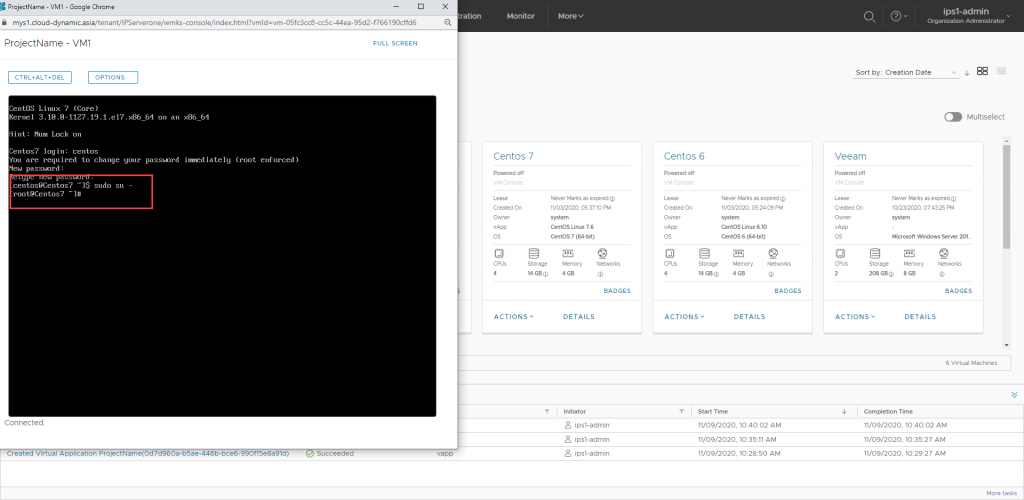Enable the Multiselect toggle
Viewport: 1024px width, 500px height.
click(953, 117)
